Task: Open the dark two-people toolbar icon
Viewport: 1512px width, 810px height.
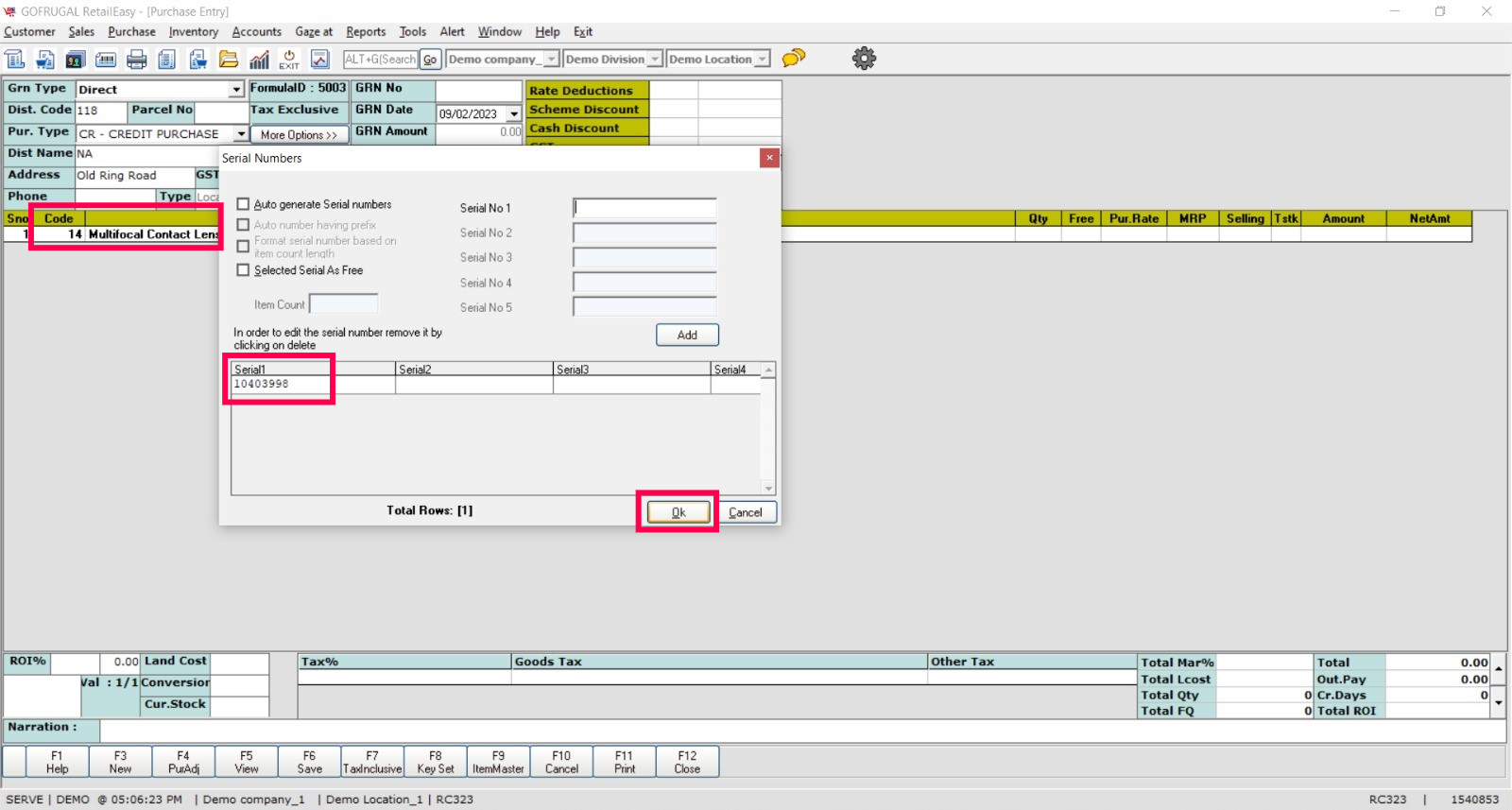Action: [x=75, y=60]
